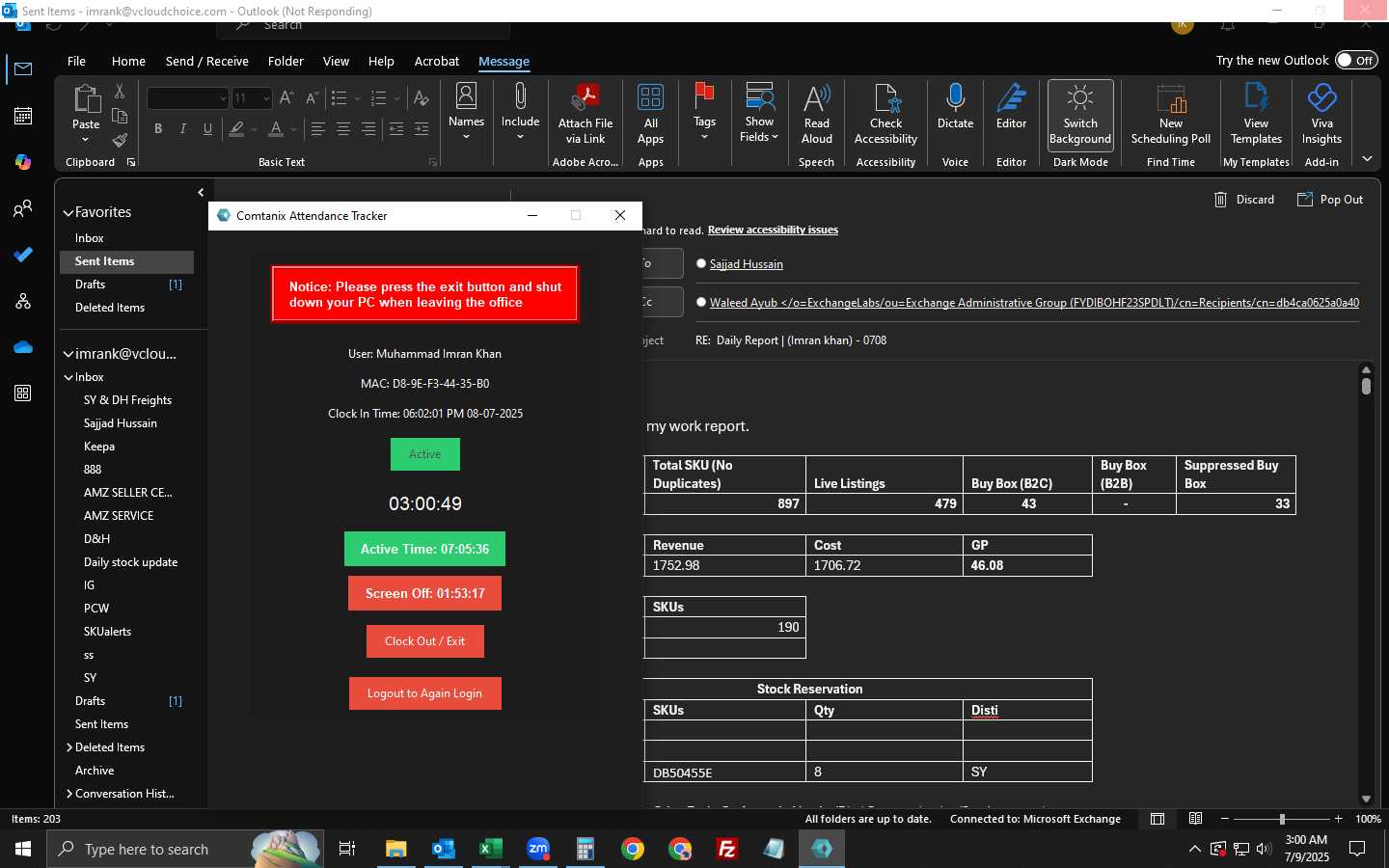Run Check Accessibility

(885, 114)
